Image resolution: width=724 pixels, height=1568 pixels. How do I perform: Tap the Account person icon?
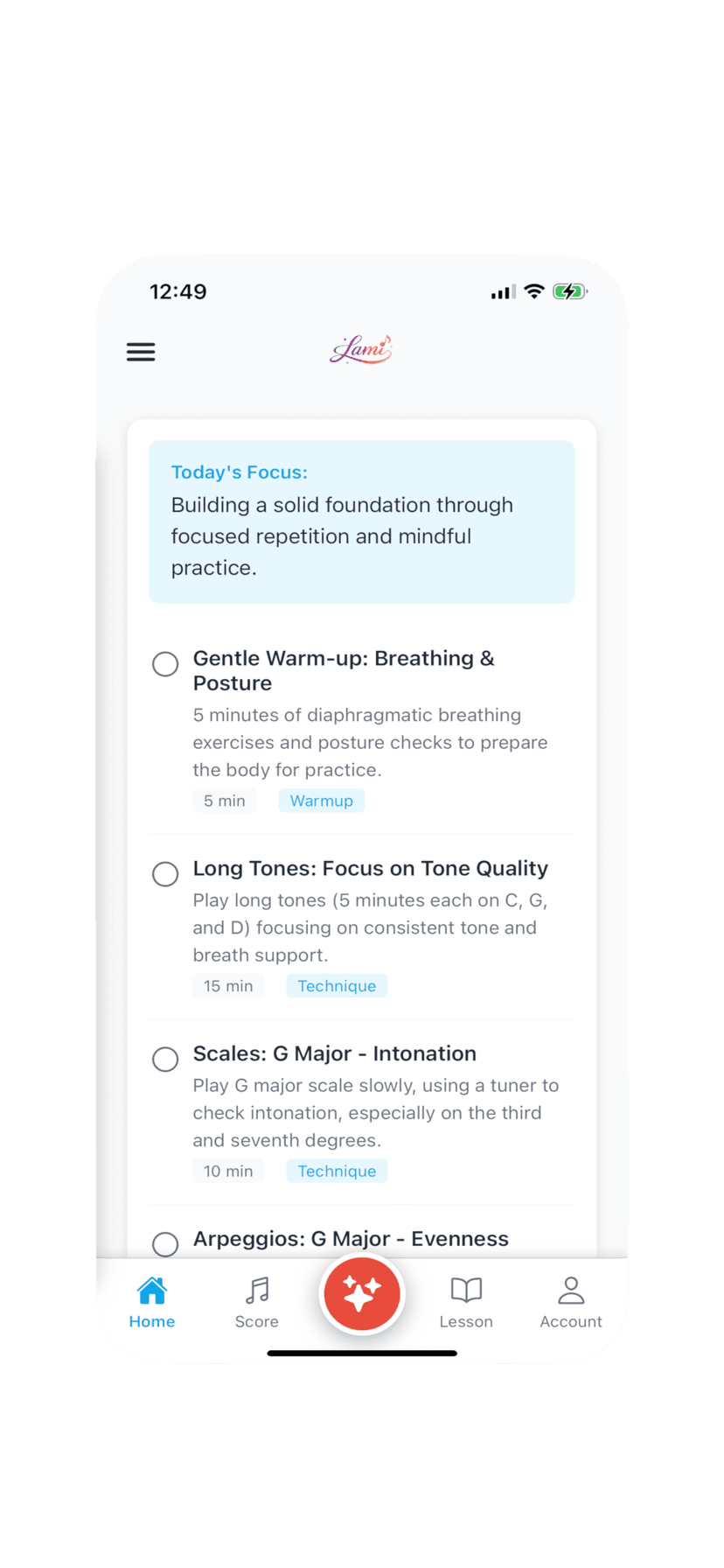tap(571, 1291)
